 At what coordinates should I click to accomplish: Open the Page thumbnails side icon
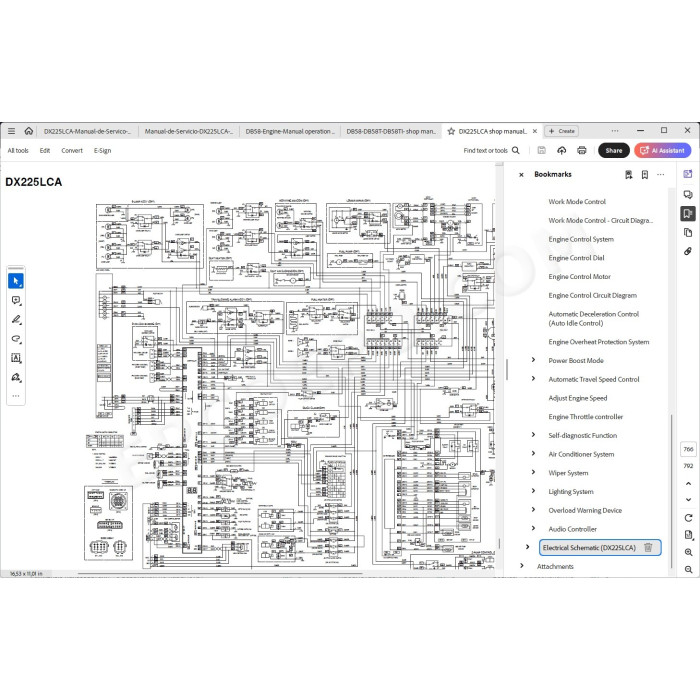688,233
